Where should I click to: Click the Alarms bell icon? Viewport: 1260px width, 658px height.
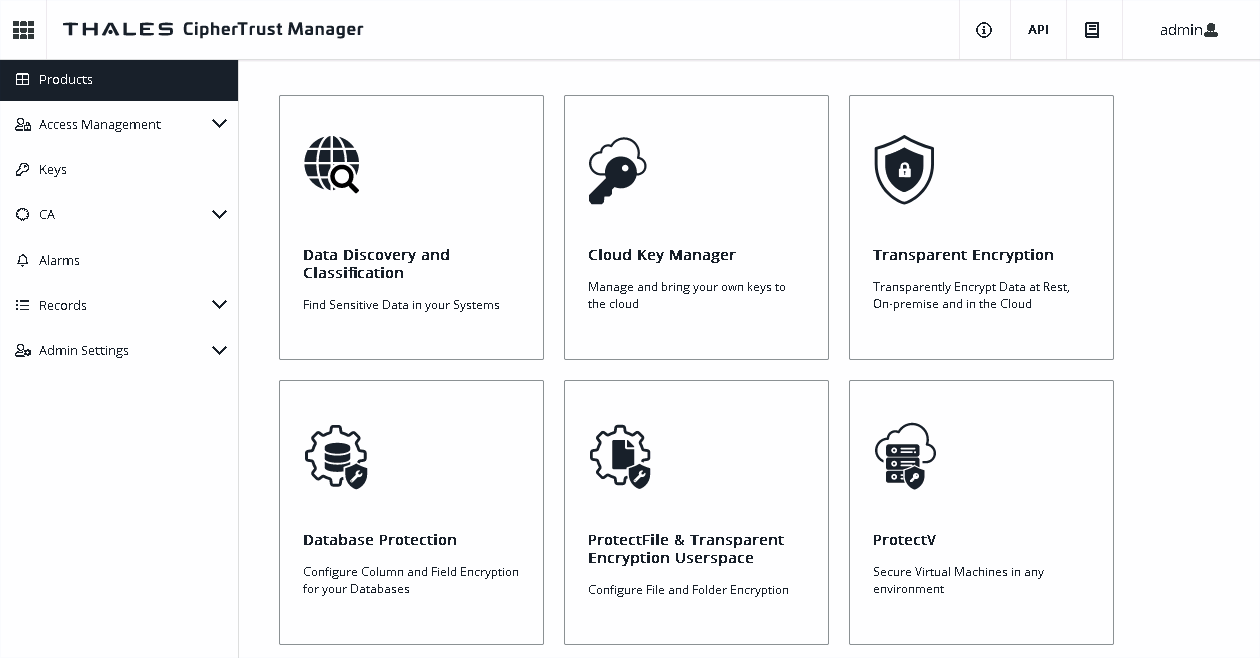click(22, 260)
